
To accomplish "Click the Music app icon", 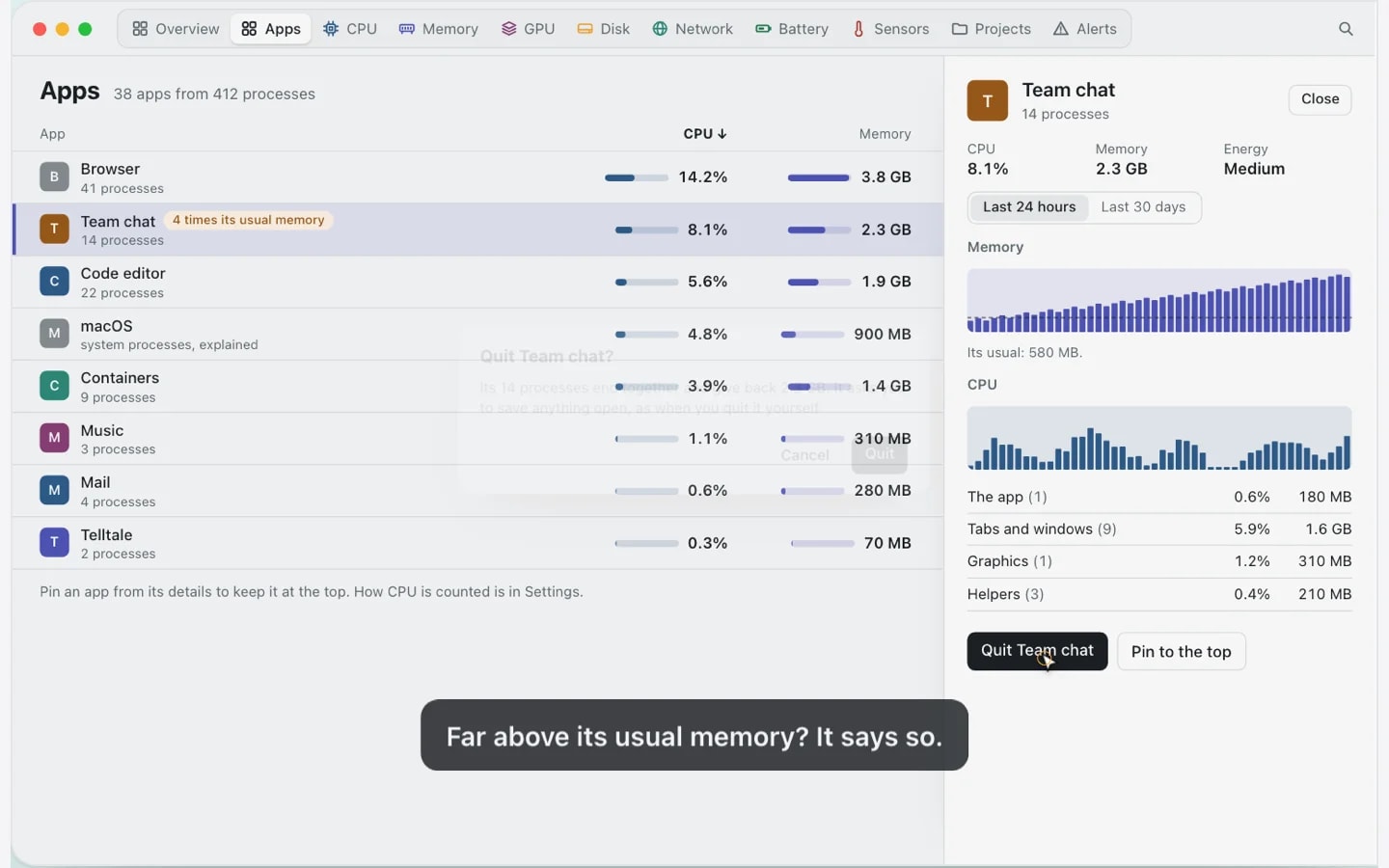I will pyautogui.click(x=54, y=438).
